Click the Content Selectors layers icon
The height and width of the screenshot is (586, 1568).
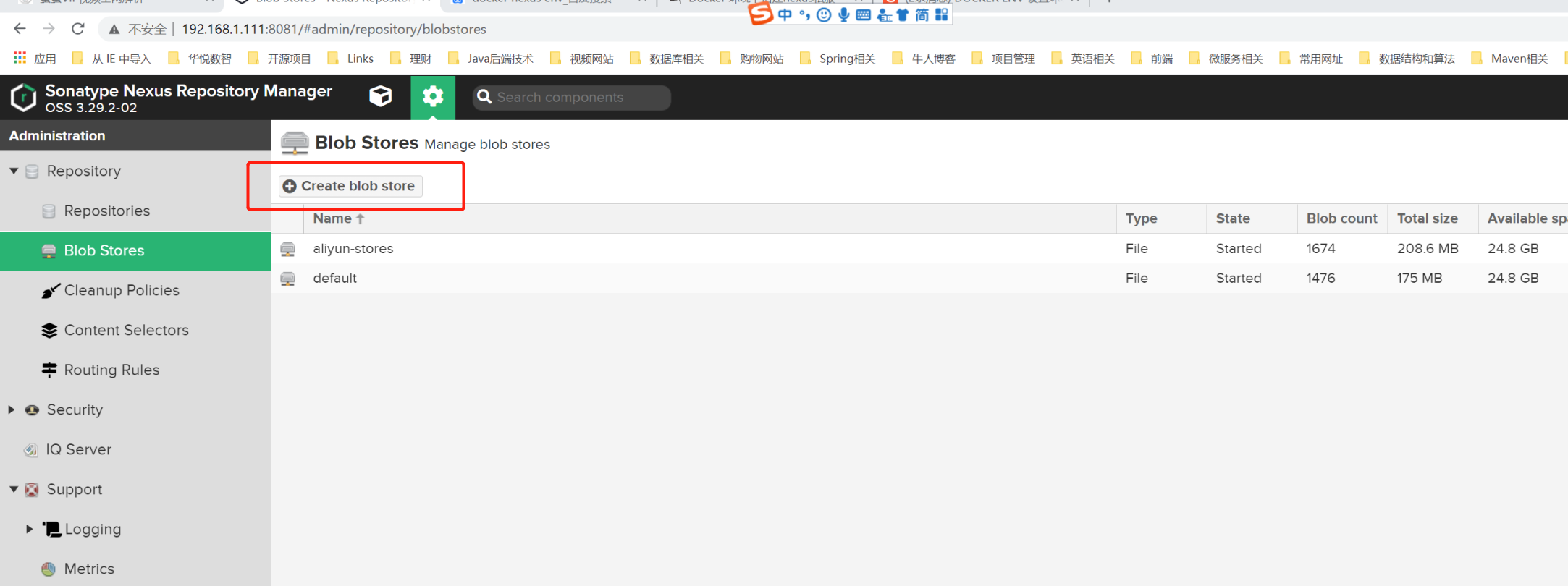click(x=49, y=331)
